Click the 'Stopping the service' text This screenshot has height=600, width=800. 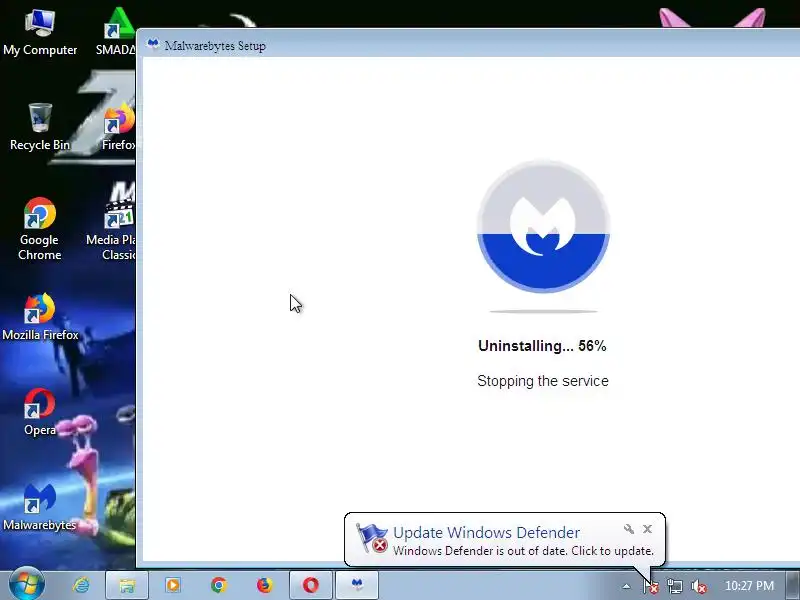(543, 381)
